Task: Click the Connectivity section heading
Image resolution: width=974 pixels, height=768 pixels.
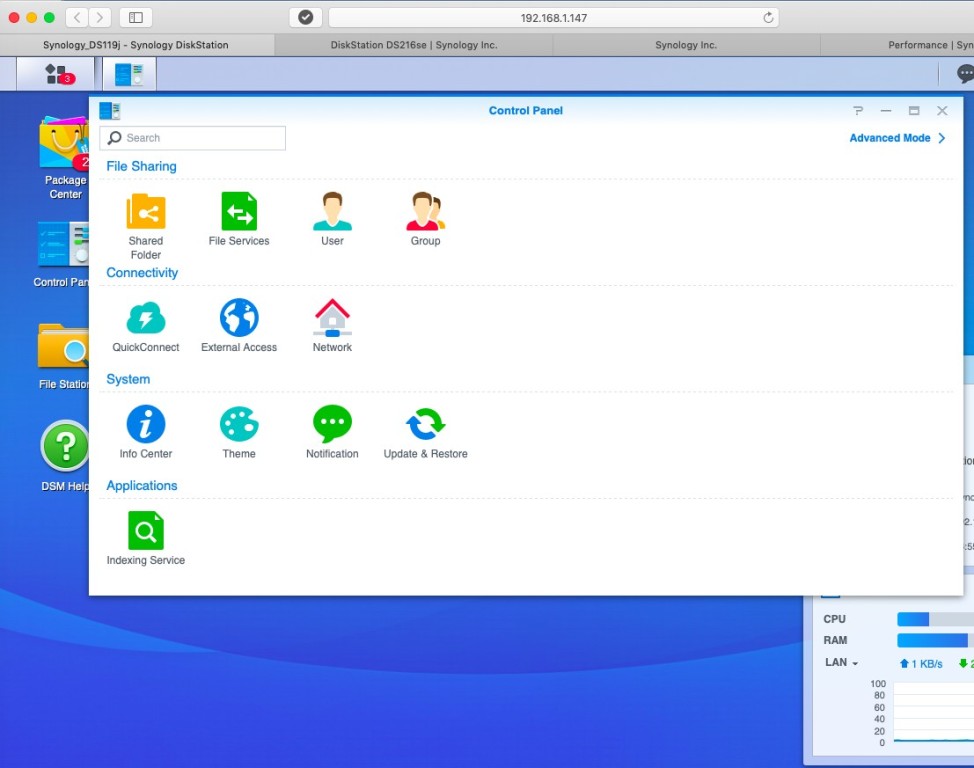Action: (x=142, y=273)
